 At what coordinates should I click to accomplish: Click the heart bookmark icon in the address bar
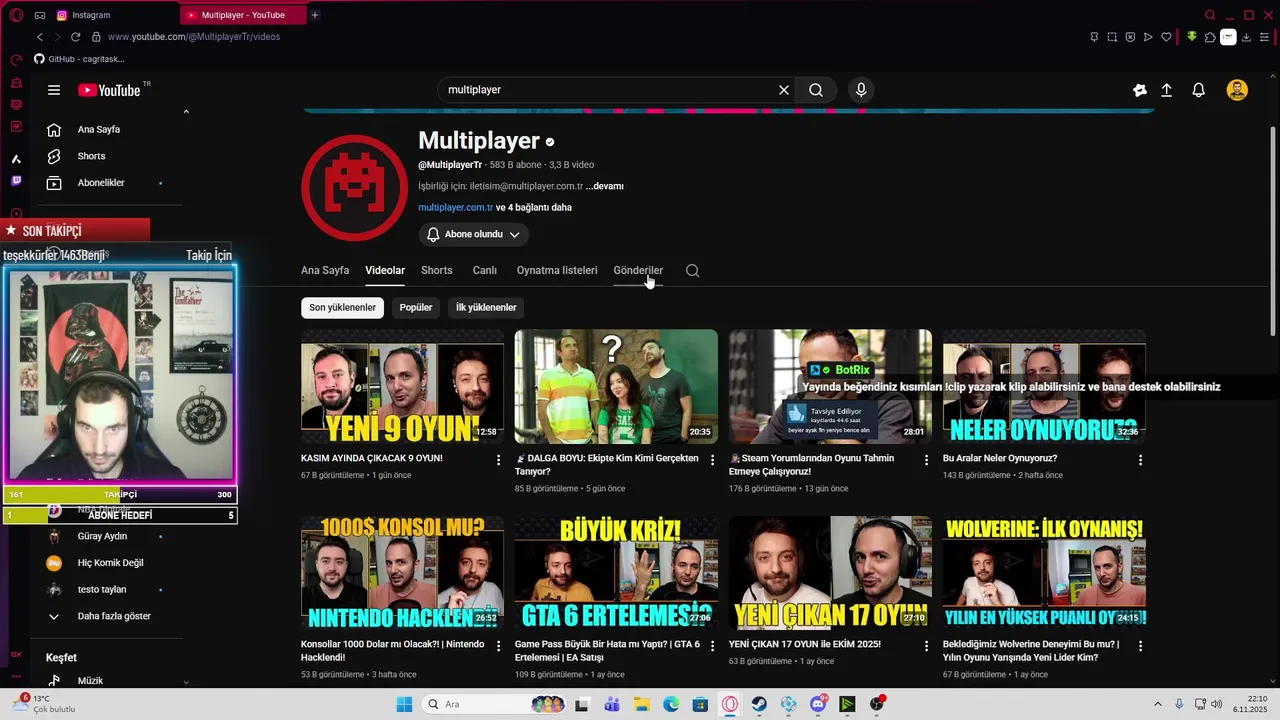(1166, 37)
